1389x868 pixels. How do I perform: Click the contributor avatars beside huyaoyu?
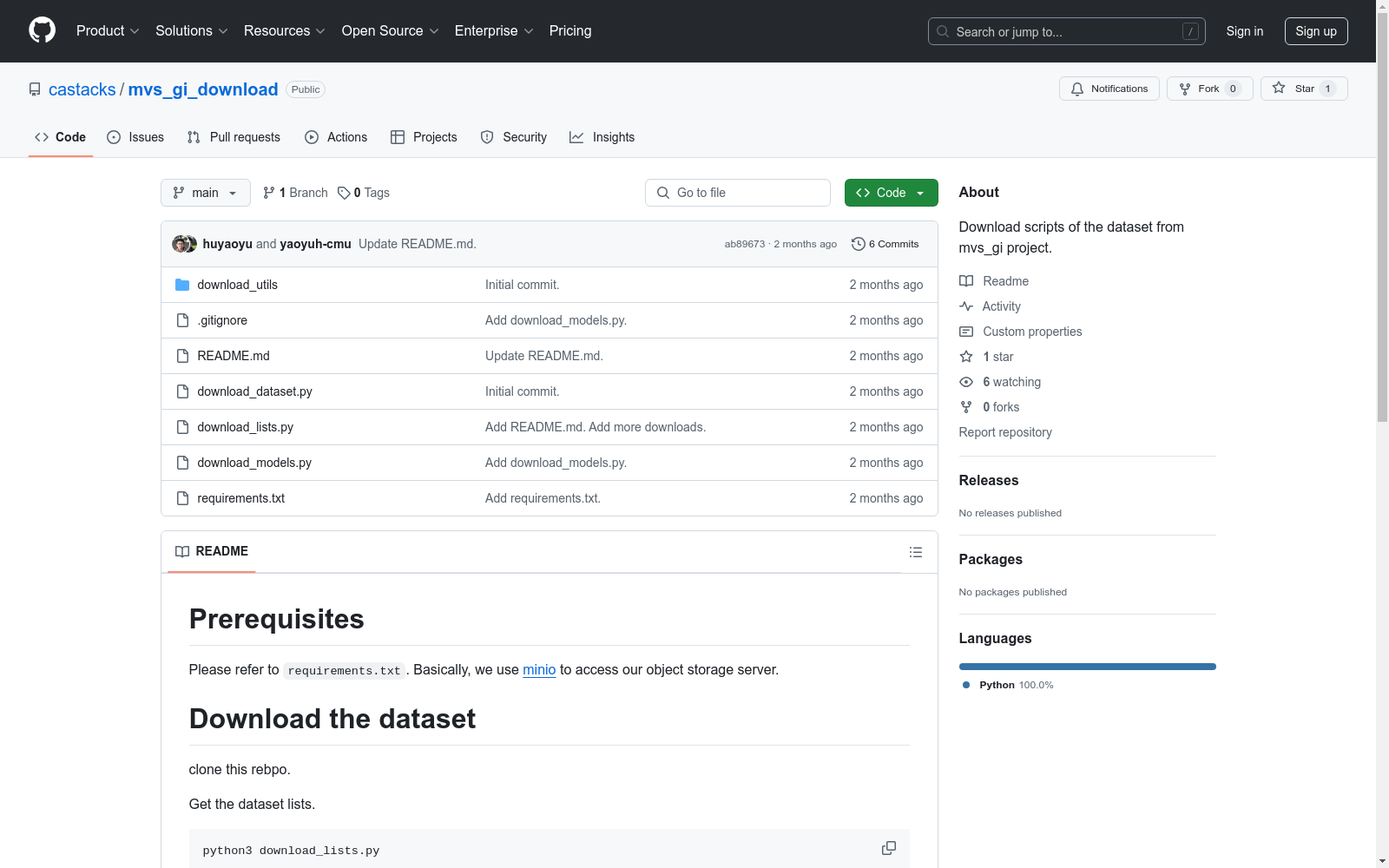coord(184,244)
